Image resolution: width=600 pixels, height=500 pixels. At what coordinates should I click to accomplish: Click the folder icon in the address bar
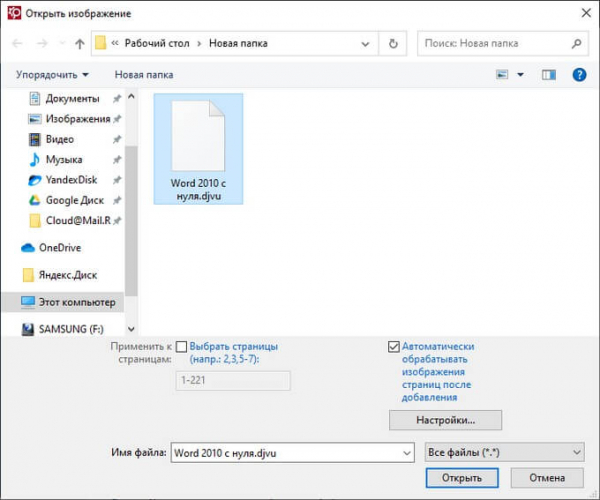point(100,43)
